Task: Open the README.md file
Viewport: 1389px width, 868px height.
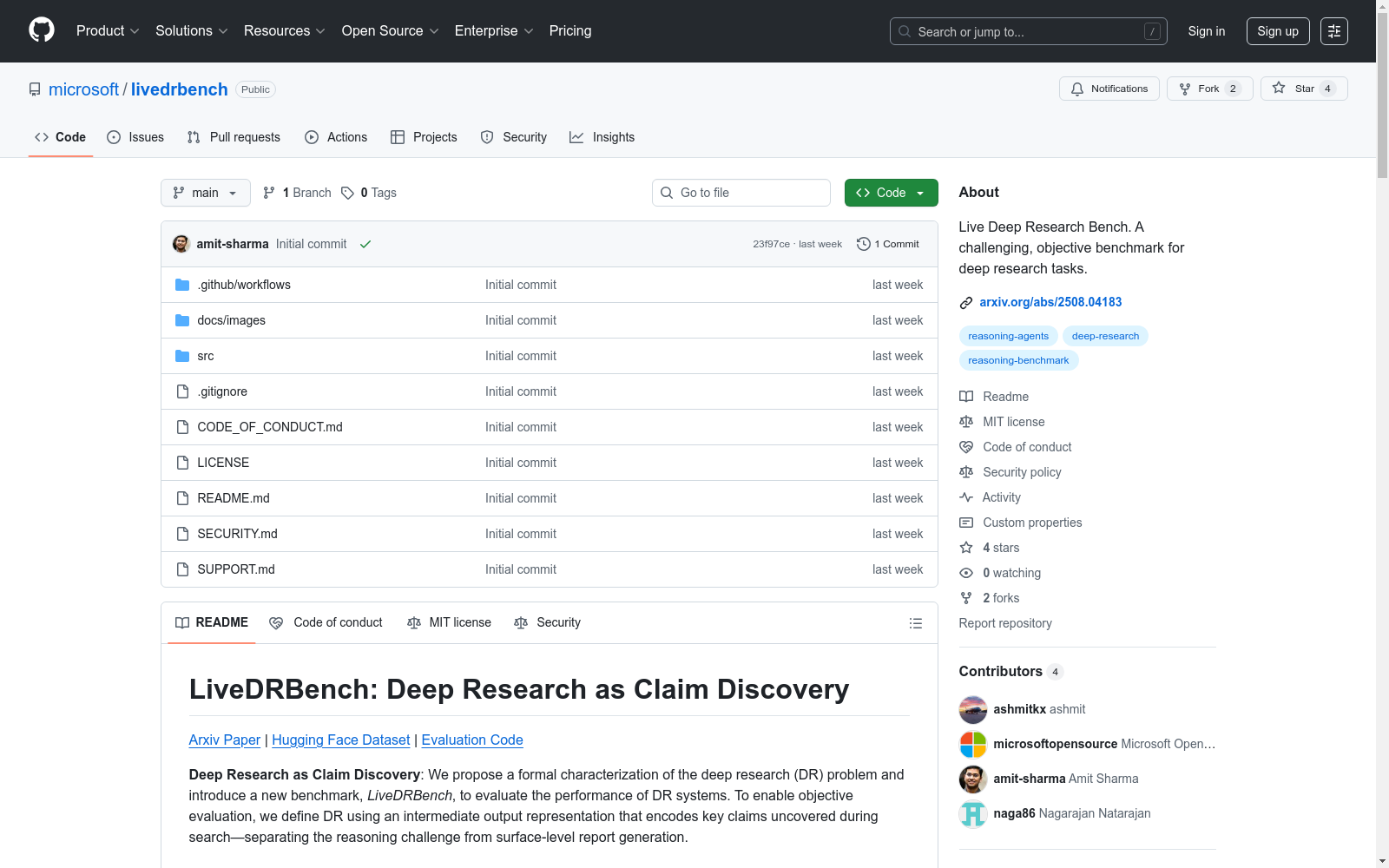Action: pos(234,498)
